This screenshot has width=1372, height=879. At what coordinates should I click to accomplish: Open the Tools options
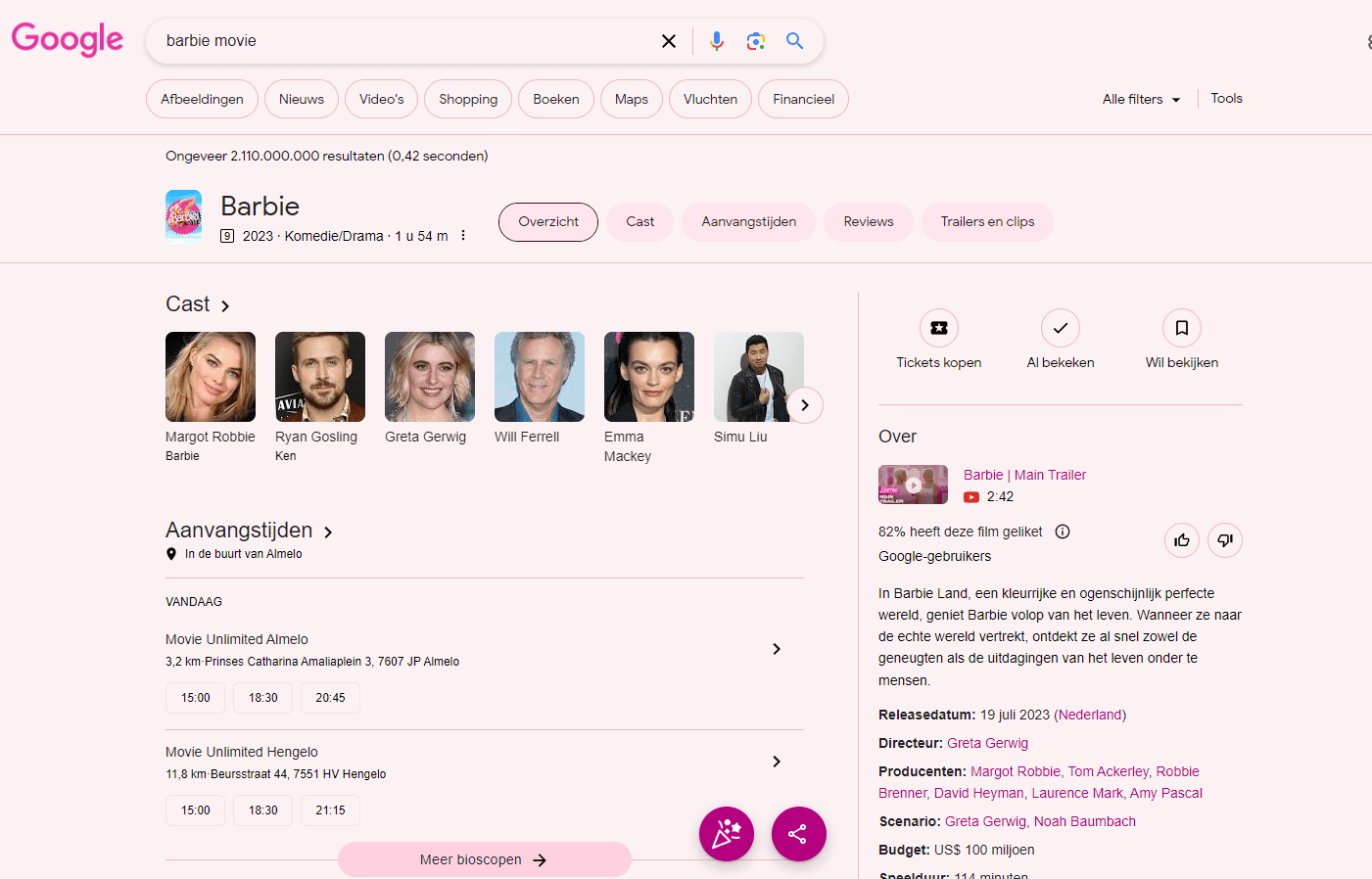[x=1226, y=98]
